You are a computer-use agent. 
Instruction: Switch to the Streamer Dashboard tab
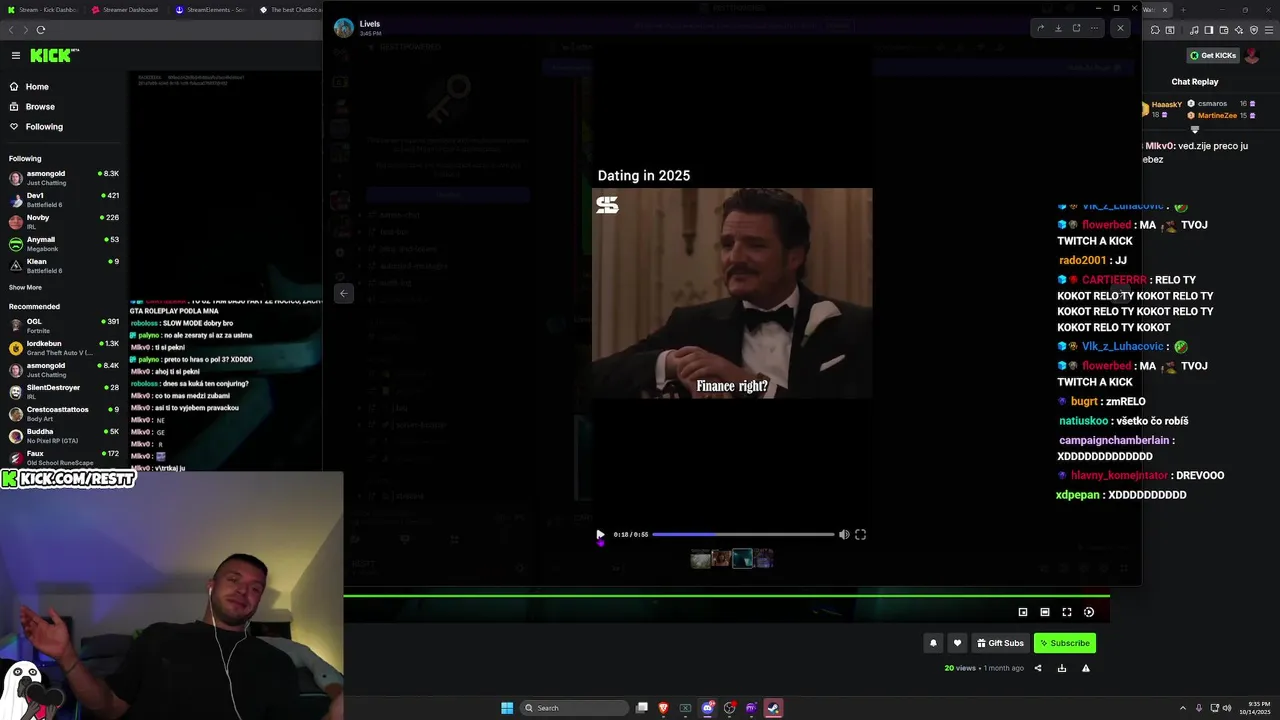(126, 9)
